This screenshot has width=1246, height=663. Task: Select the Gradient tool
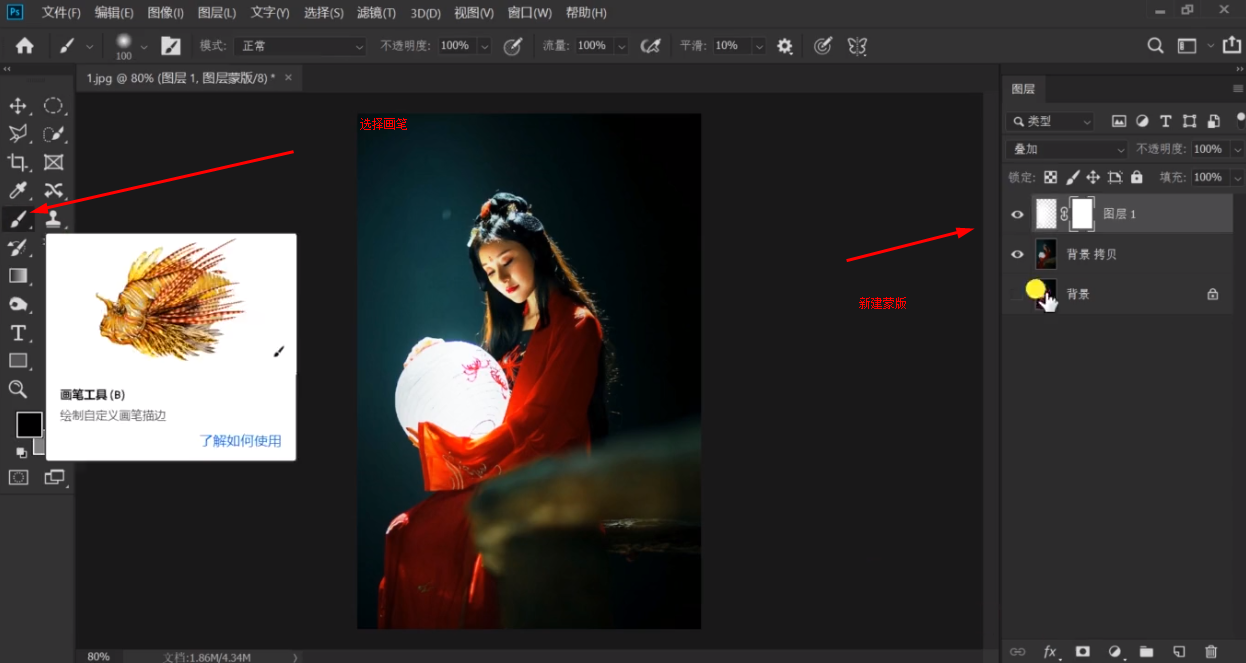point(18,276)
